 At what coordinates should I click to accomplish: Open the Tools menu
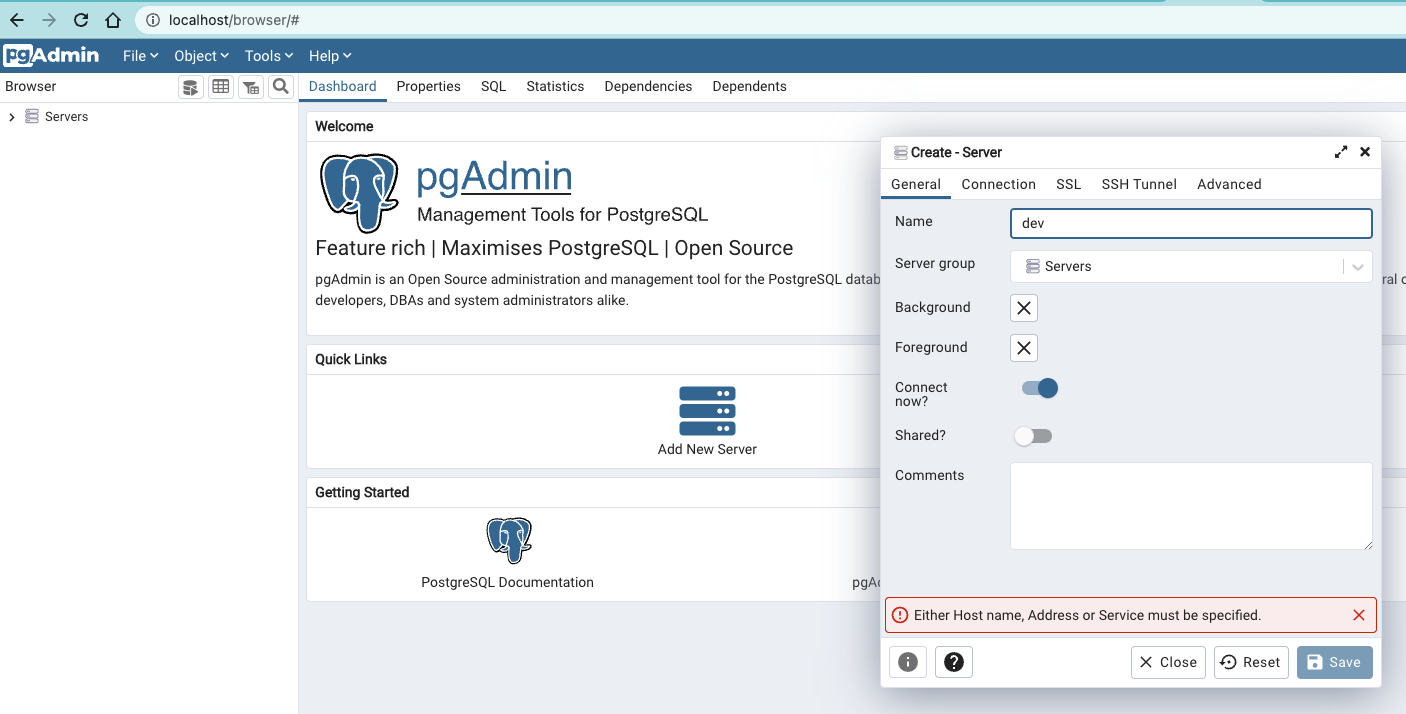[268, 56]
